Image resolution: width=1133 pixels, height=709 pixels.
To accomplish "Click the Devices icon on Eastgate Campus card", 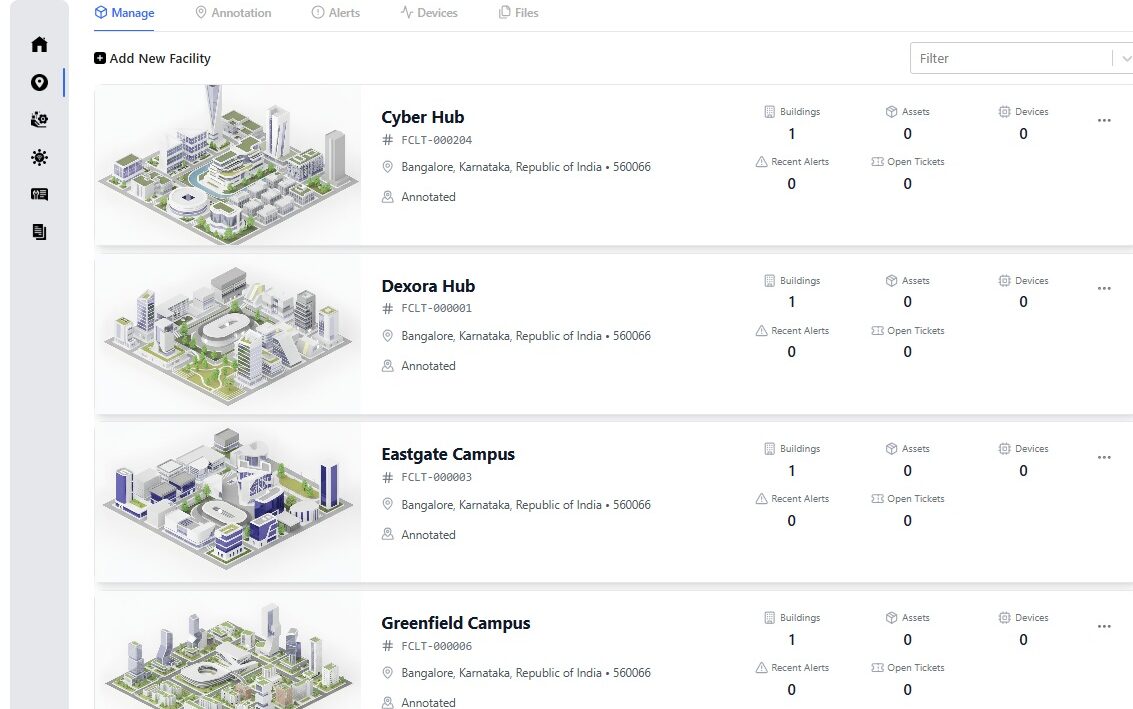I will tap(1004, 449).
